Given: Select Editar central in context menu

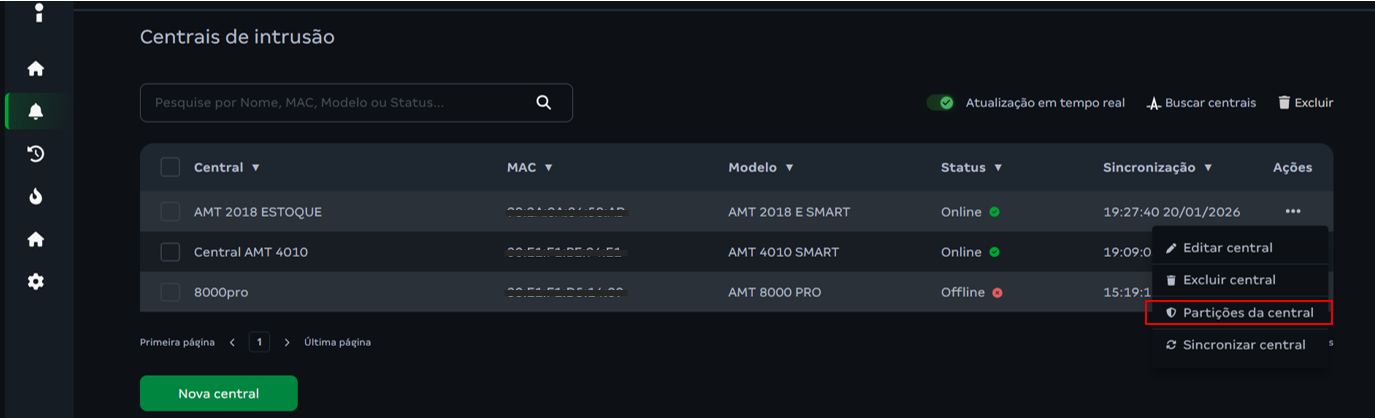Looking at the screenshot, I should pyautogui.click(x=1227, y=247).
